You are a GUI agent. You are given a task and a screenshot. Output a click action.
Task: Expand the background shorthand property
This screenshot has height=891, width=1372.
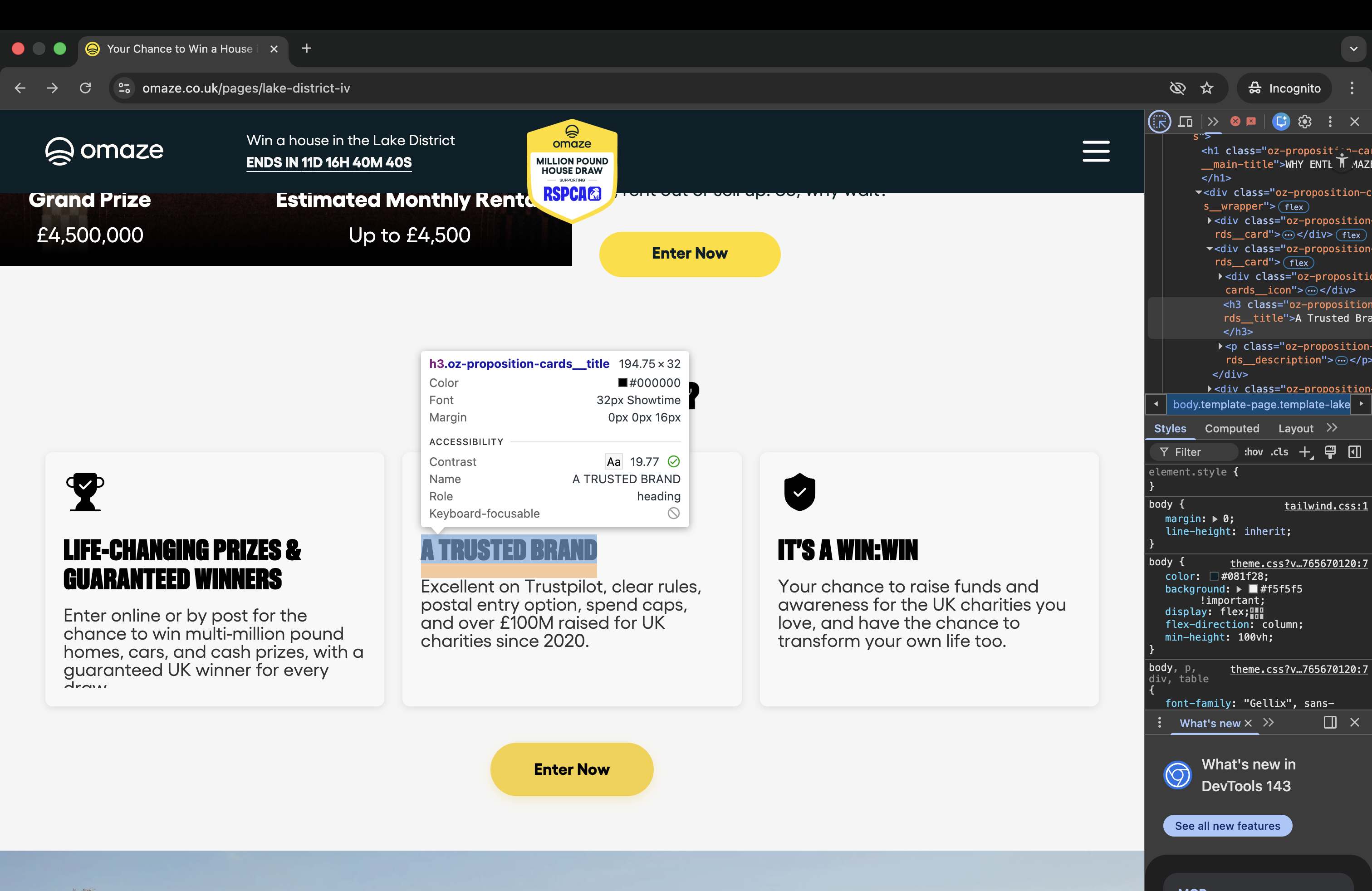click(1238, 589)
